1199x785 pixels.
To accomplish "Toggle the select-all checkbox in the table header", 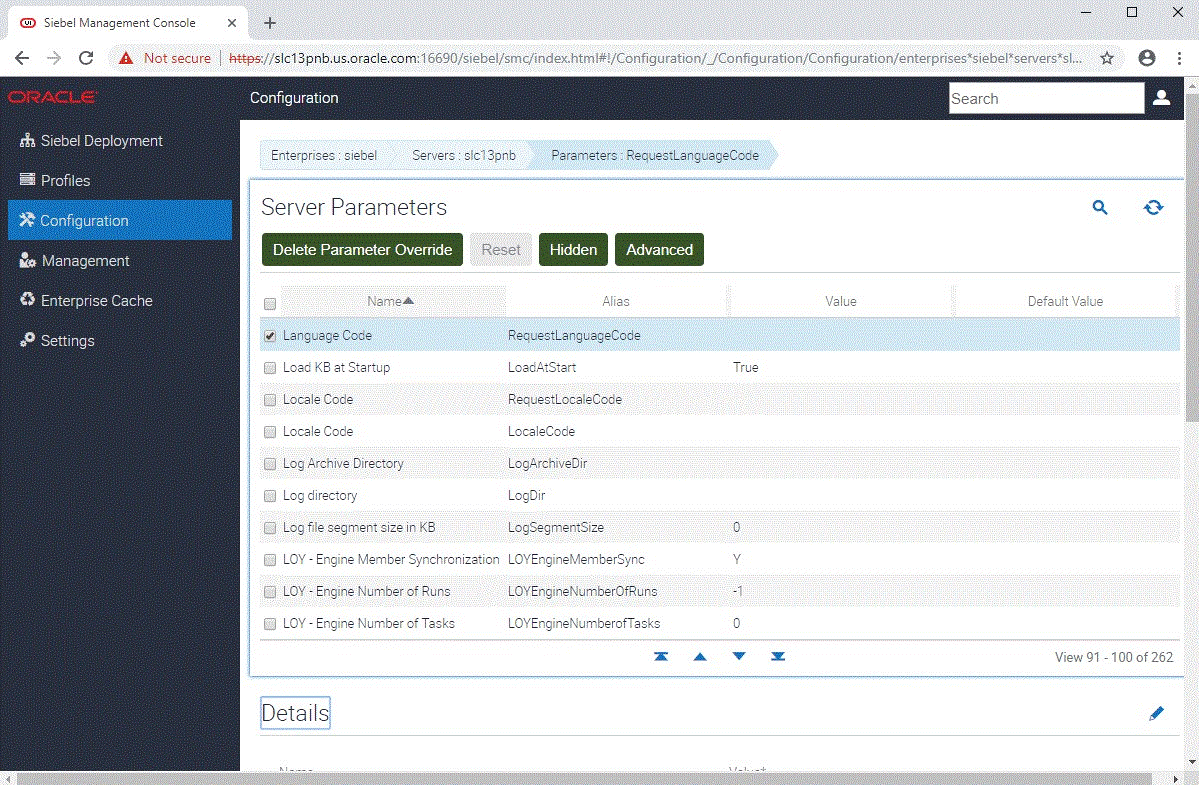I will point(268,301).
